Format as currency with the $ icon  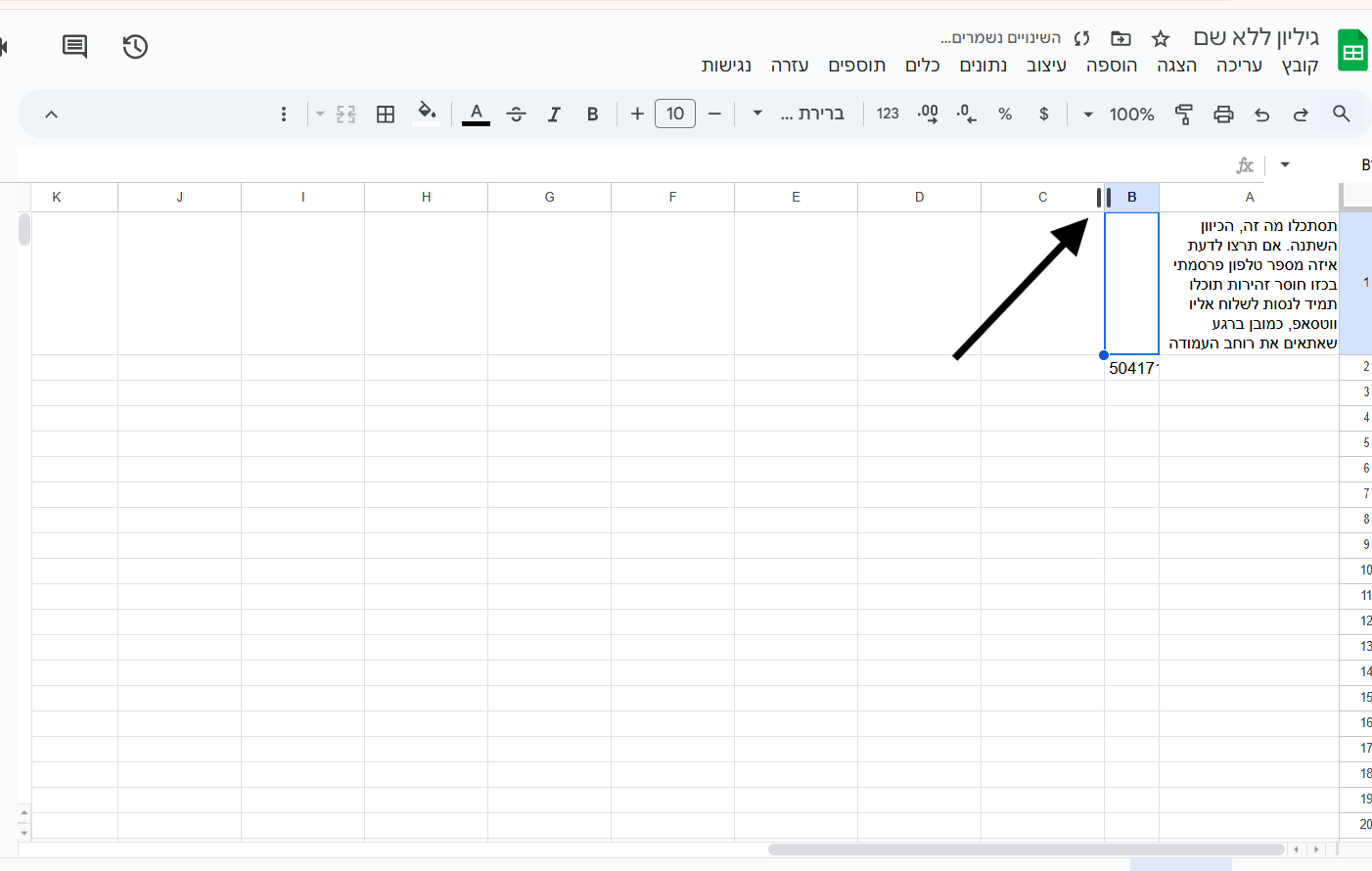pos(1044,114)
